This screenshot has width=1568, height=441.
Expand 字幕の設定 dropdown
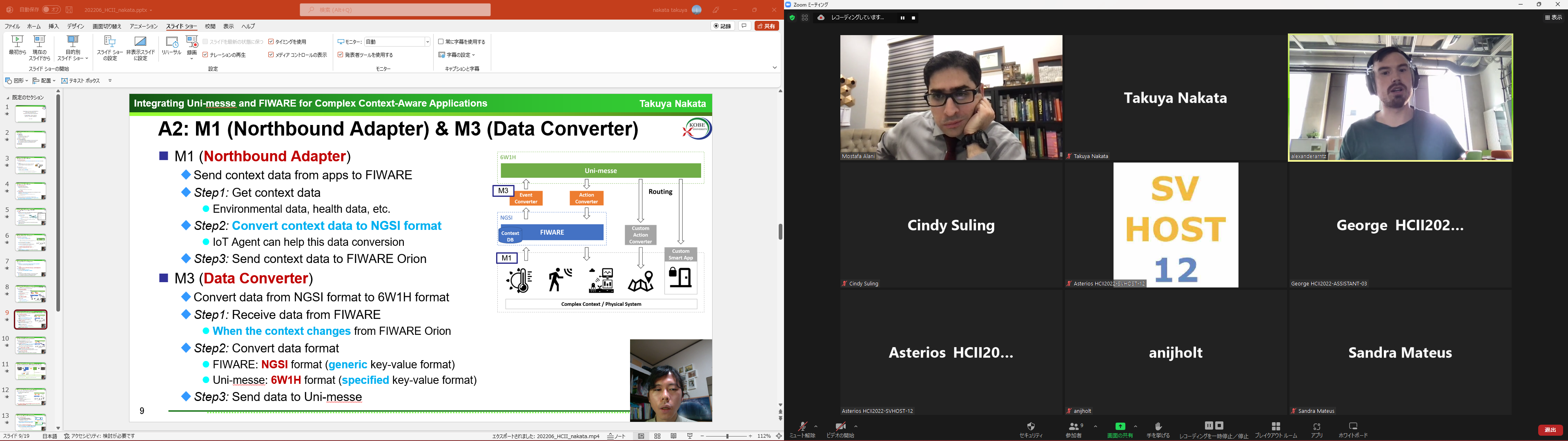click(x=457, y=55)
